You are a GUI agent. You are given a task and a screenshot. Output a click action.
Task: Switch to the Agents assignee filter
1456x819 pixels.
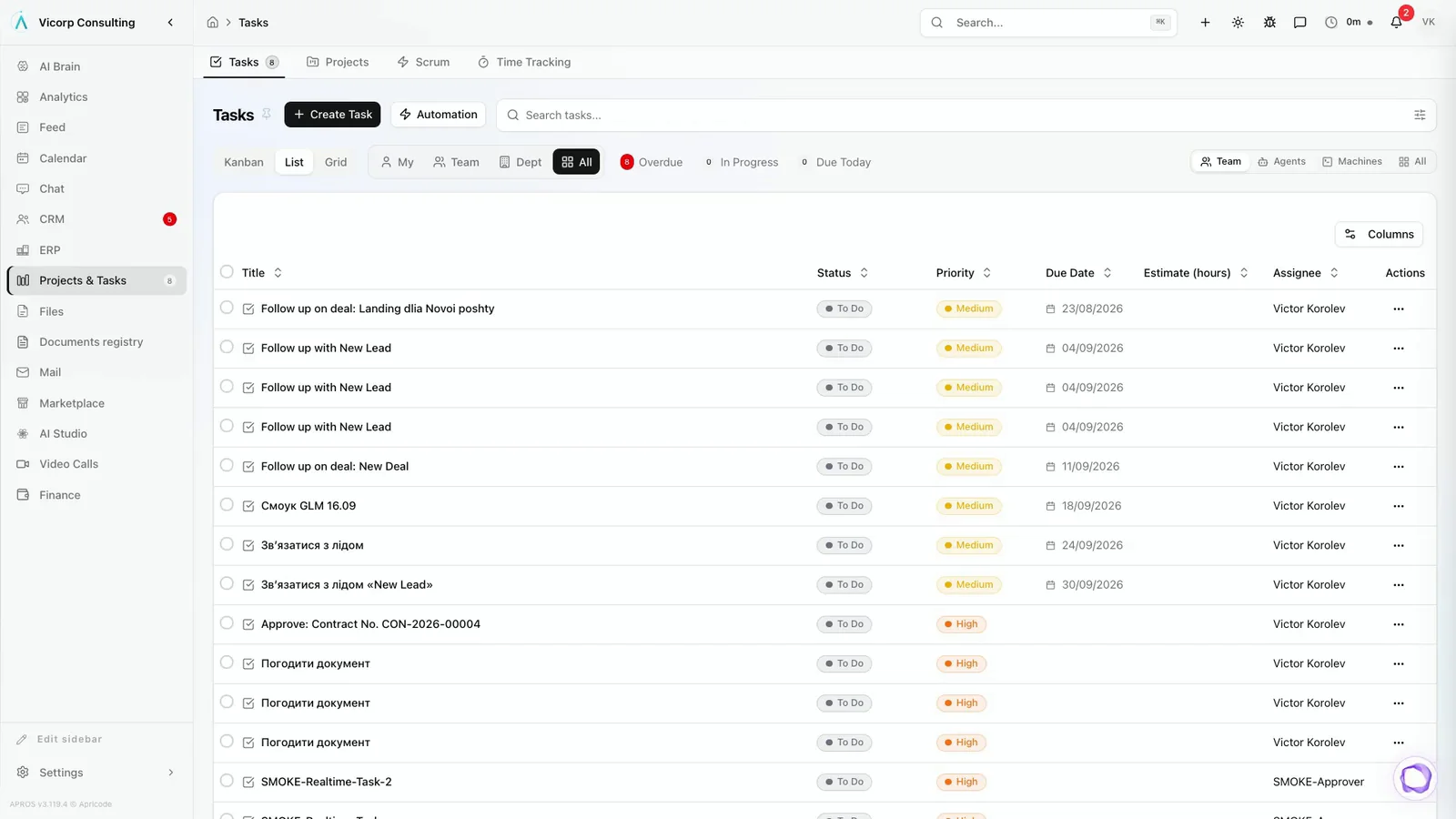click(x=1281, y=161)
